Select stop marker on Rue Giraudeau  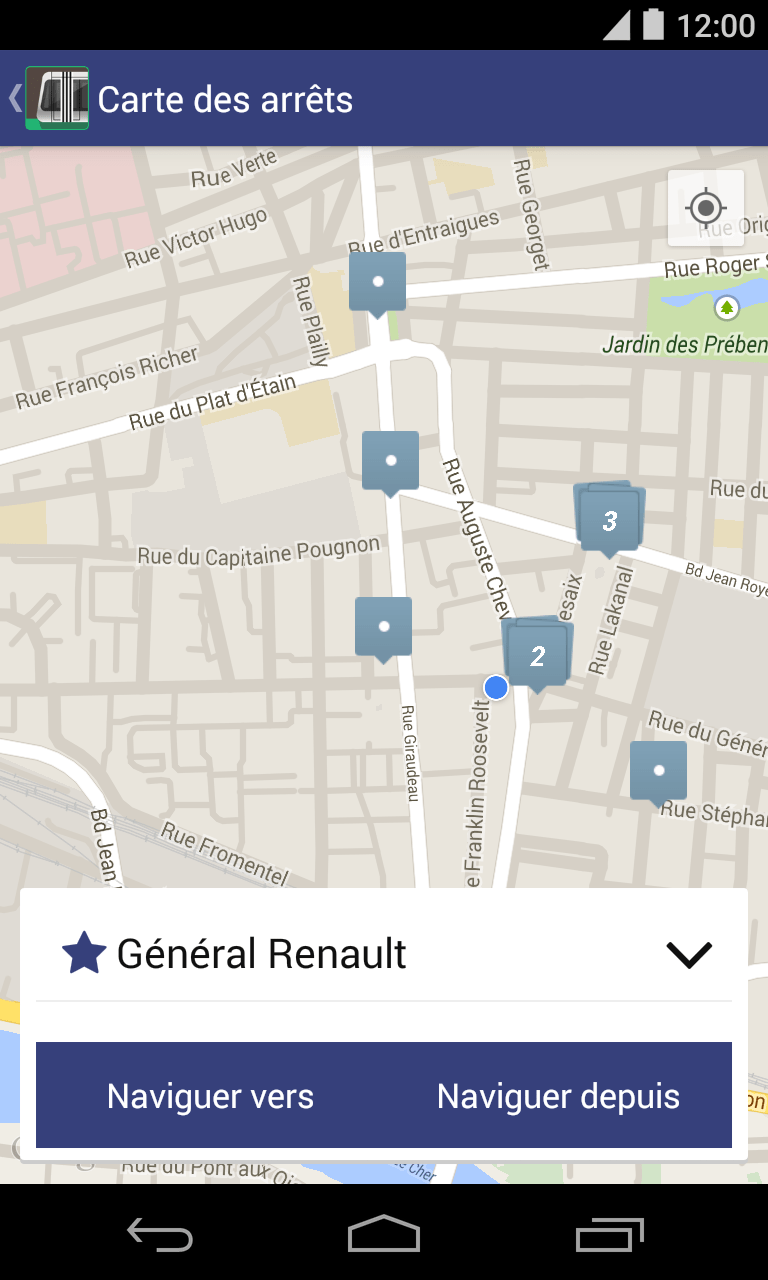[x=384, y=627]
